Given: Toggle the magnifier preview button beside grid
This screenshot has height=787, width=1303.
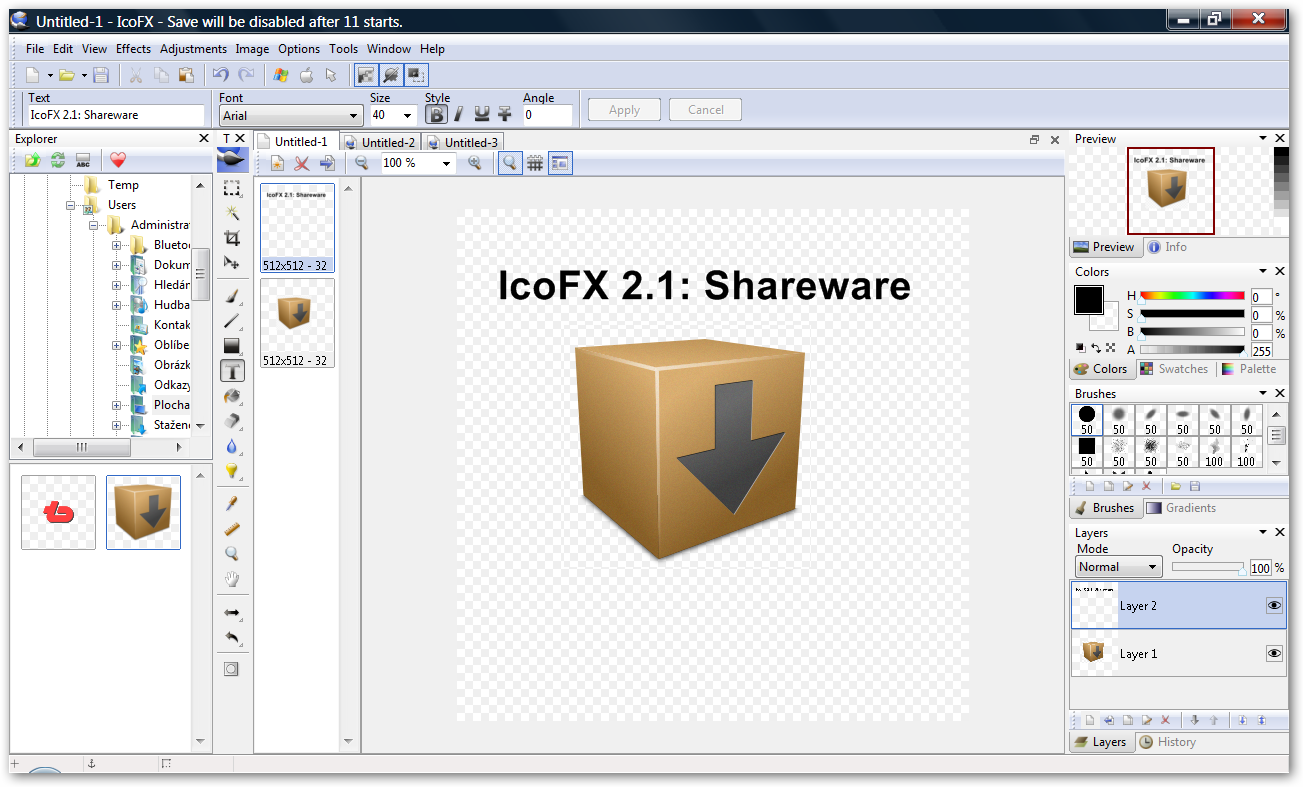Looking at the screenshot, I should tap(510, 163).
